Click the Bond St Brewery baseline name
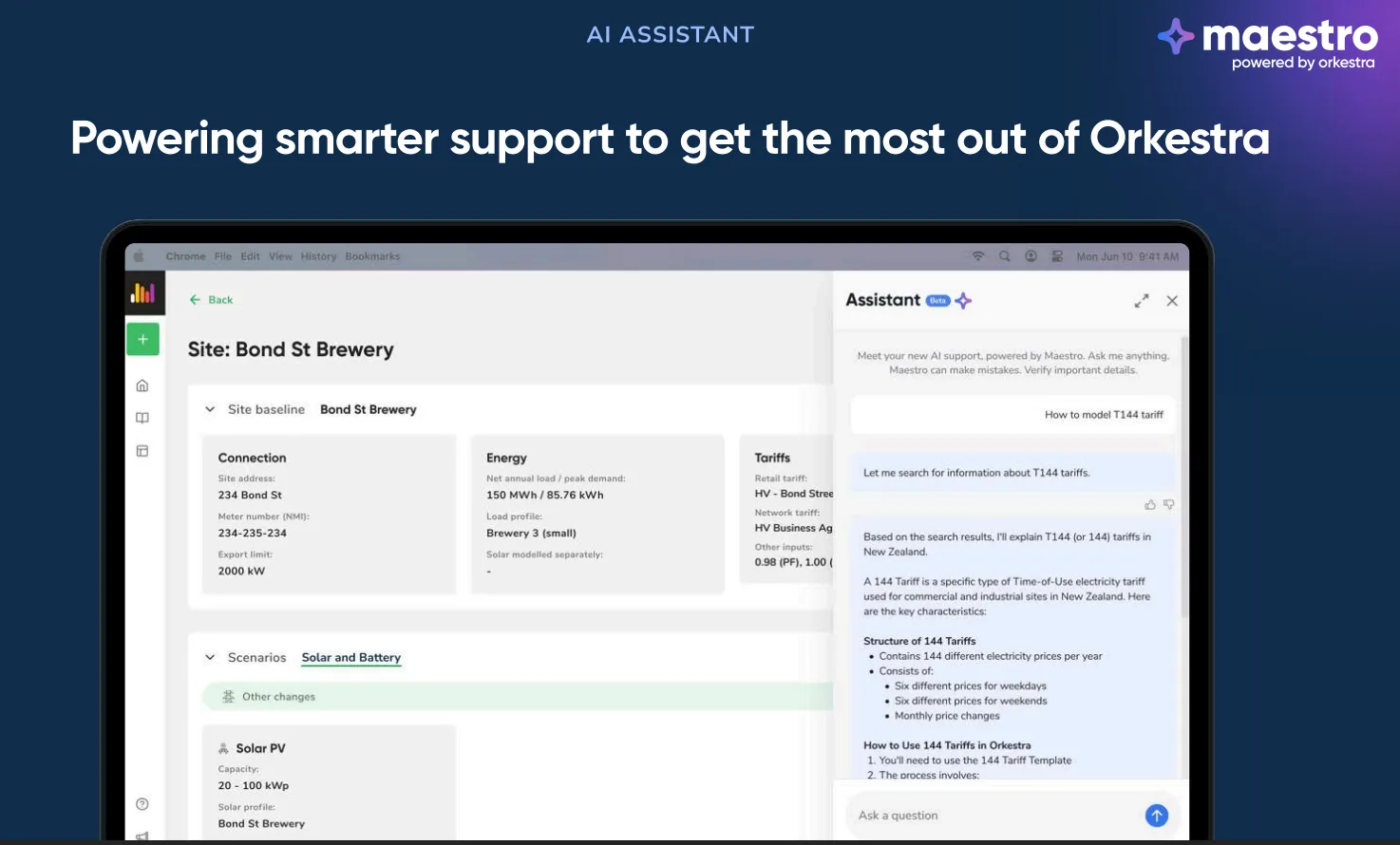 click(369, 410)
